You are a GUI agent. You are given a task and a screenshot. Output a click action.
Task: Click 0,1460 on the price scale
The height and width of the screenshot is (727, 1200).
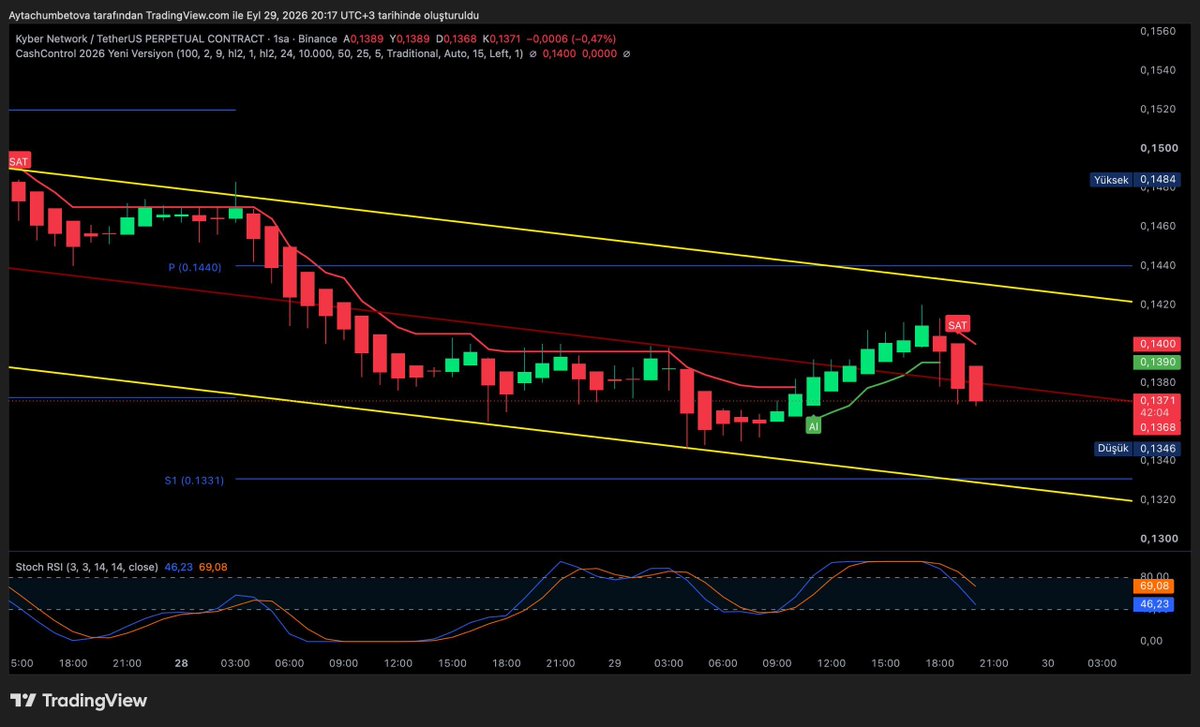pos(1158,227)
